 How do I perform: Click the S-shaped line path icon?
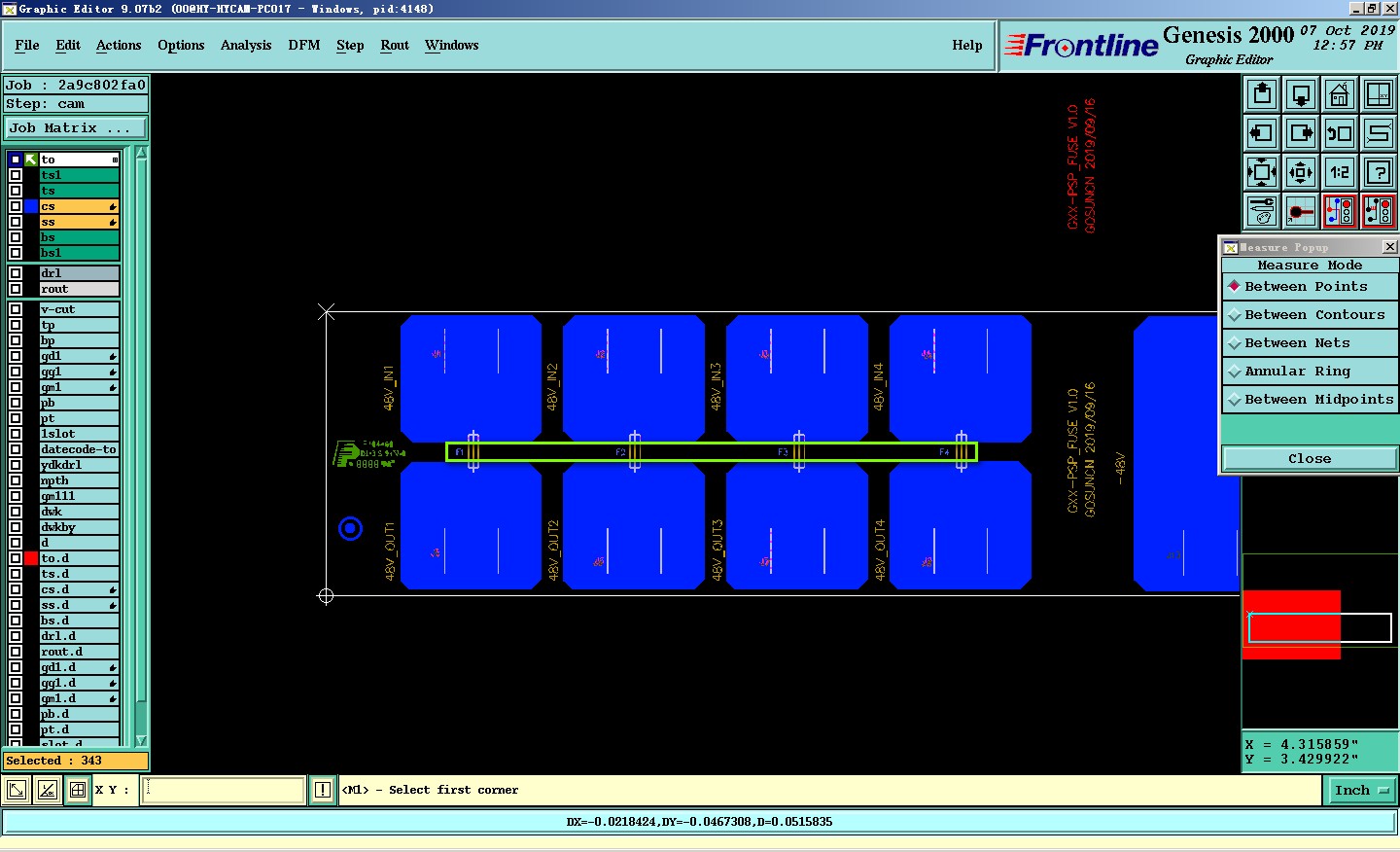(1379, 133)
